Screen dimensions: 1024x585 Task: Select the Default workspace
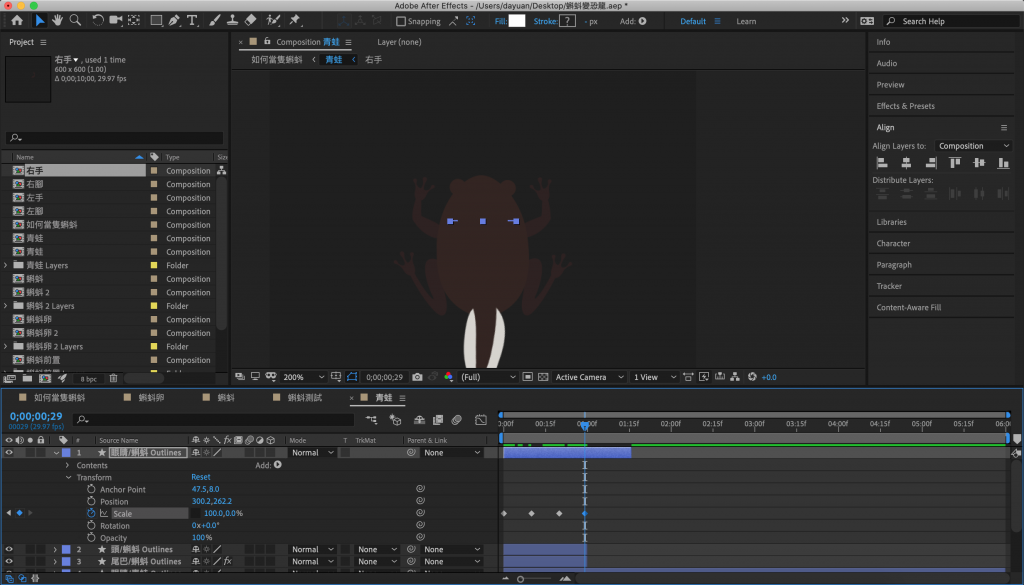[x=693, y=21]
